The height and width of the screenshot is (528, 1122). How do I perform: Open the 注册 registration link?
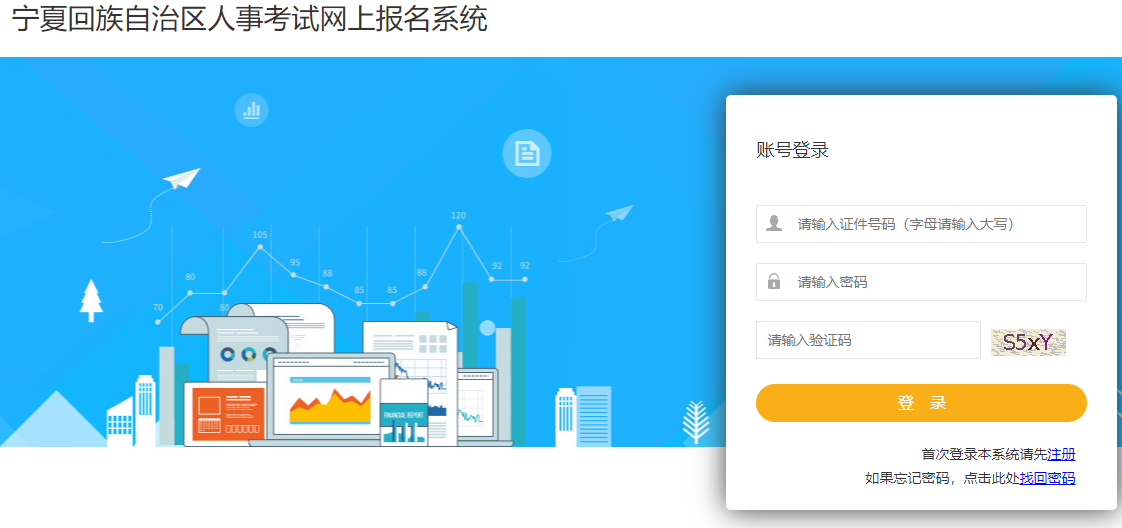[x=1061, y=454]
